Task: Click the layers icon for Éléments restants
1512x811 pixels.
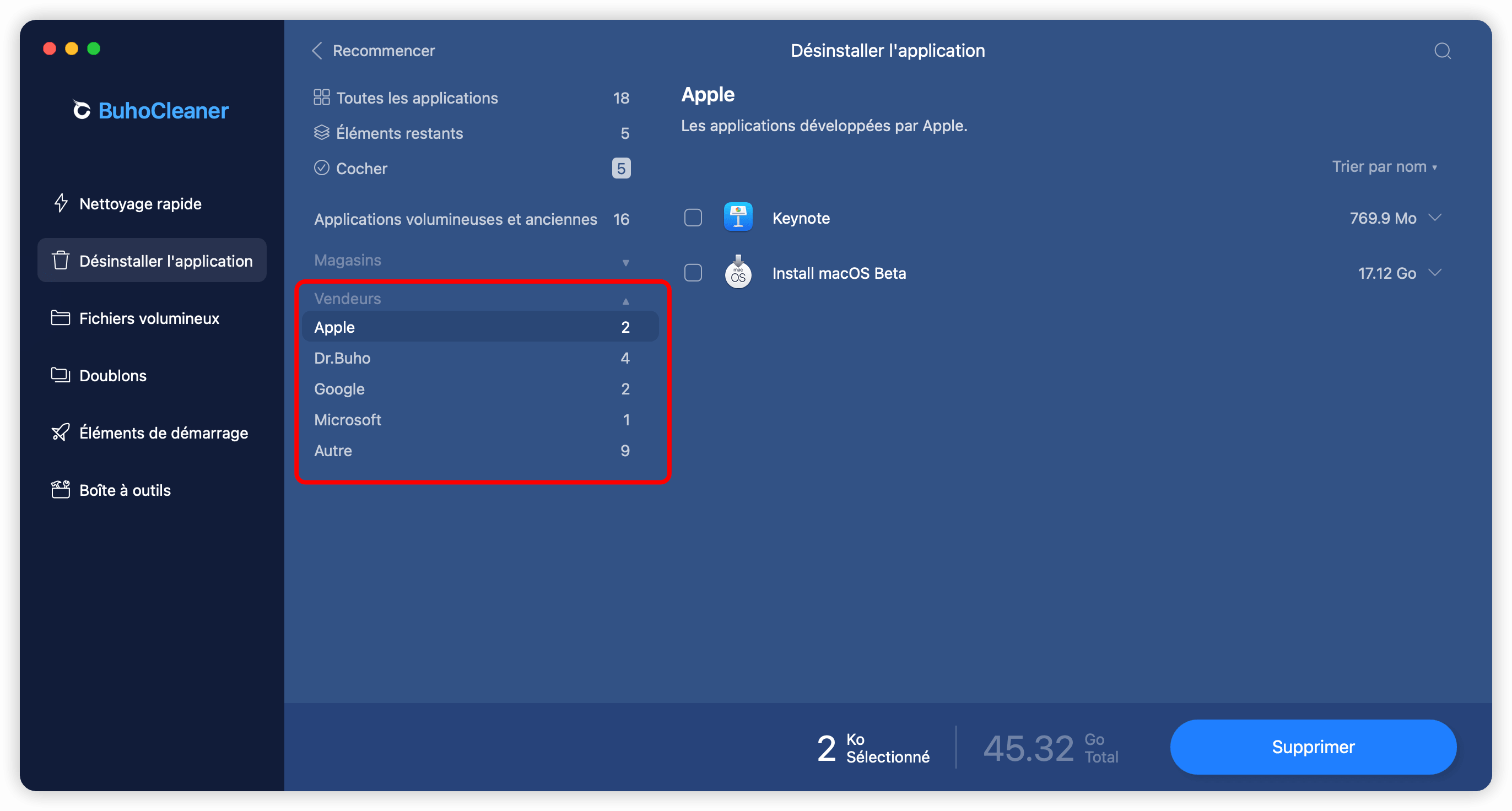Action: click(321, 132)
